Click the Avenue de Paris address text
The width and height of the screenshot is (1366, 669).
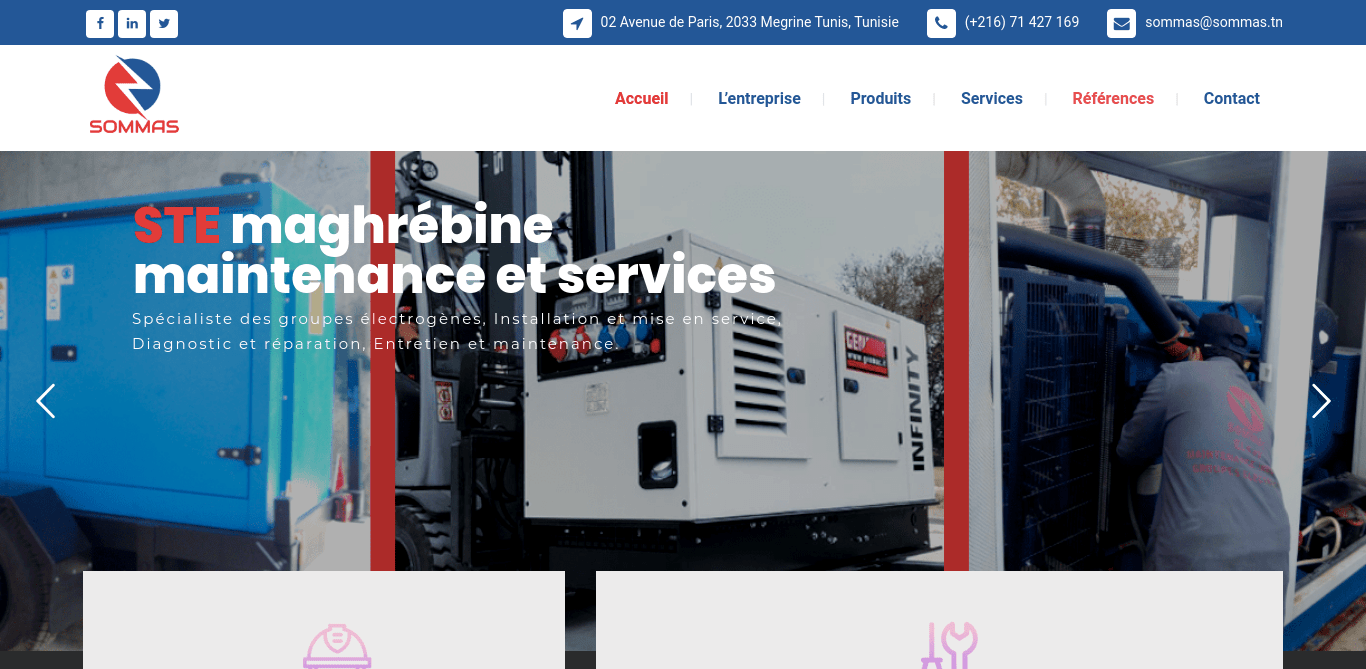749,22
